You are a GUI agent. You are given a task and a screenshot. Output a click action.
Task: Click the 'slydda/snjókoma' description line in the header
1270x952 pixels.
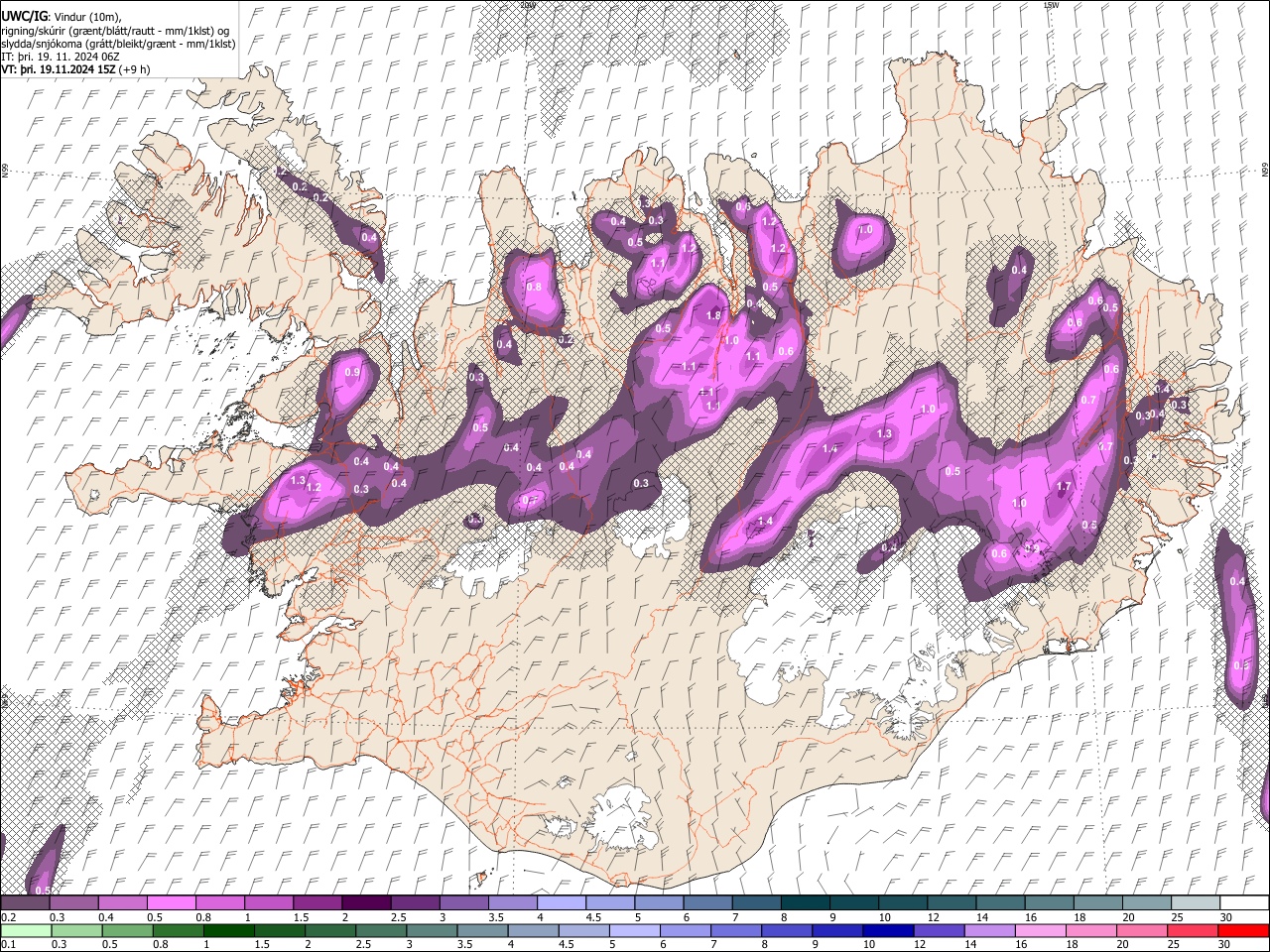point(118,44)
